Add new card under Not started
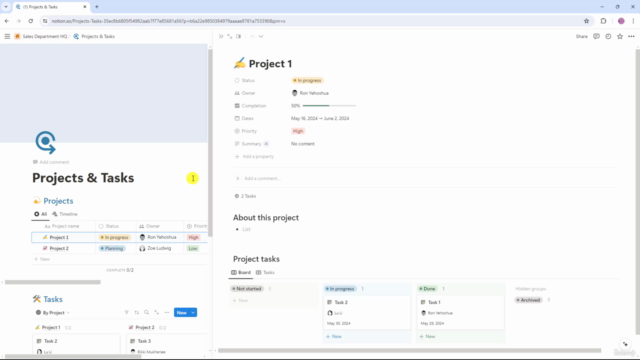Viewport: 640px width, 360px height. coord(240,300)
